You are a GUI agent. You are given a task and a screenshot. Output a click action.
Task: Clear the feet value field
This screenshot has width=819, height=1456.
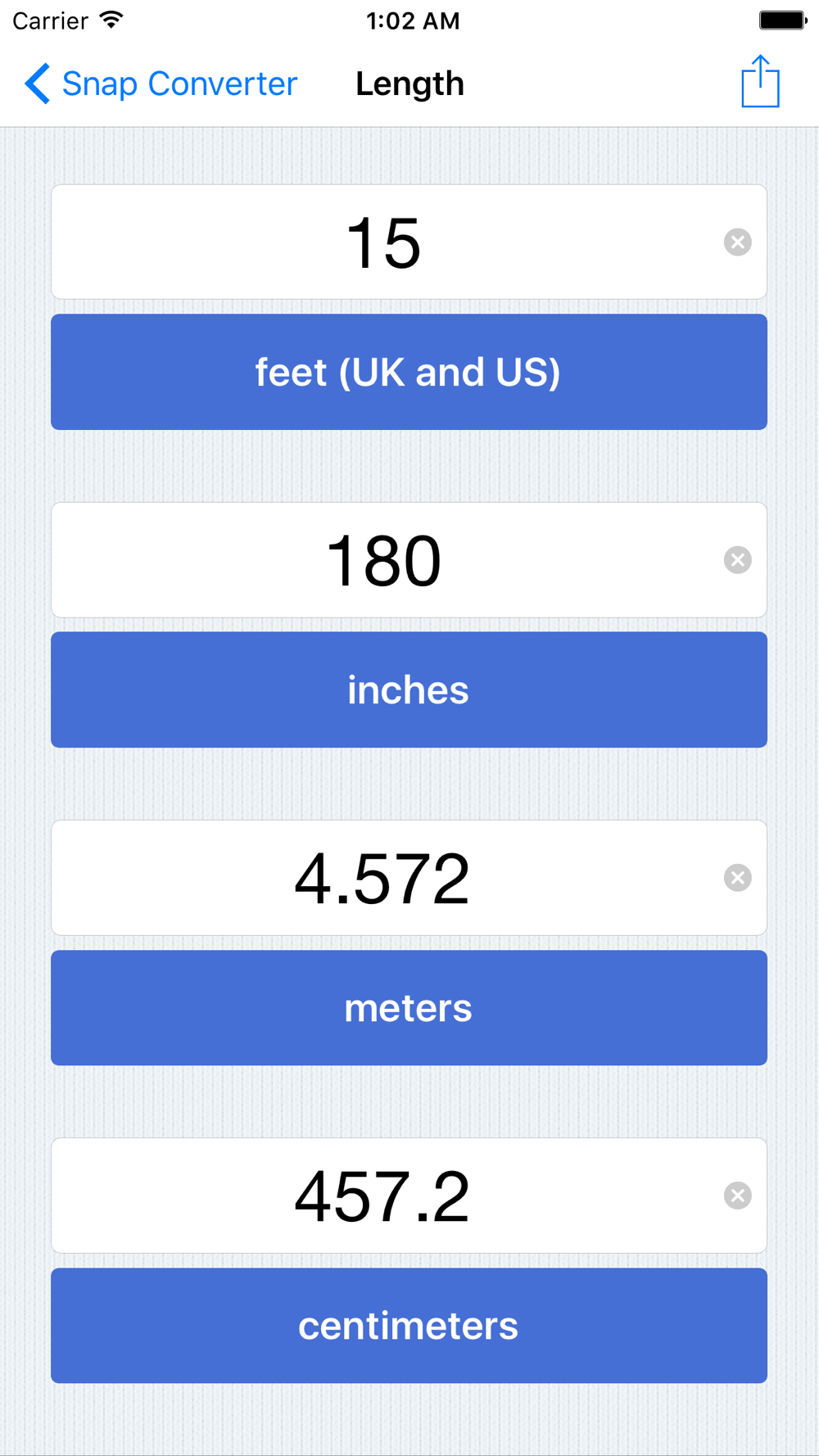(x=737, y=242)
